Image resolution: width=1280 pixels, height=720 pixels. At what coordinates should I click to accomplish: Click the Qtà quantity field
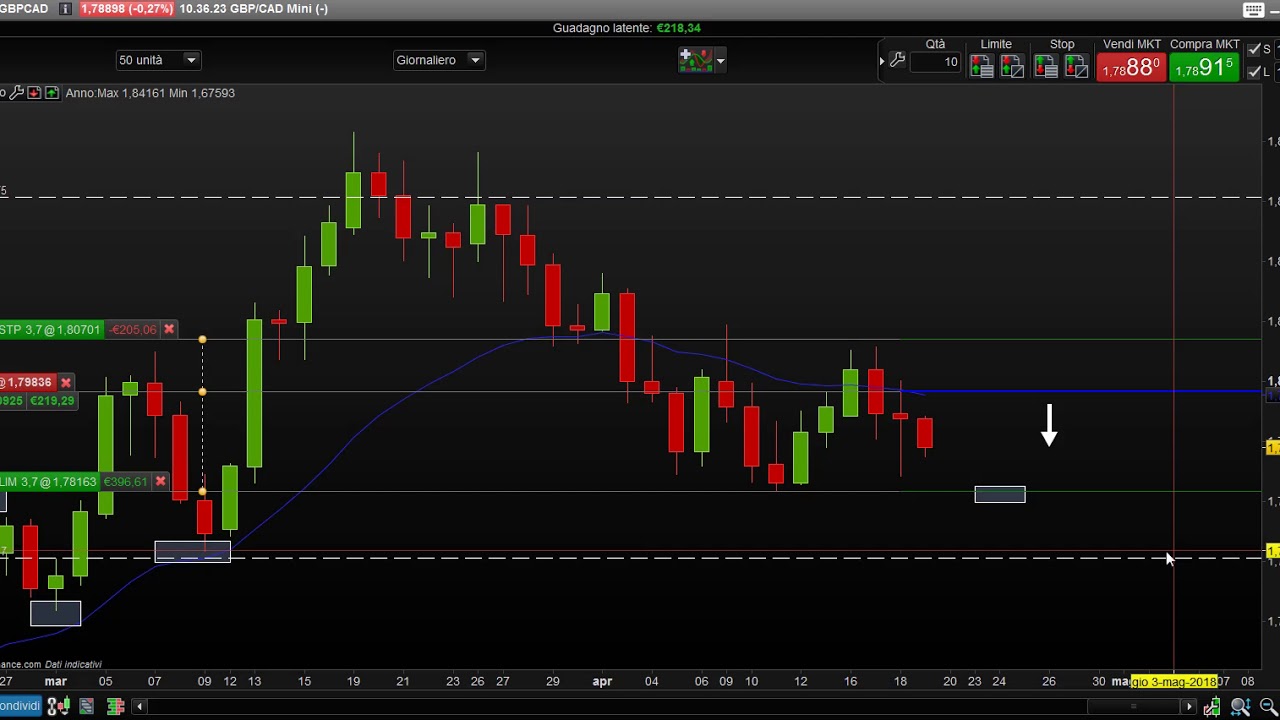pos(935,62)
